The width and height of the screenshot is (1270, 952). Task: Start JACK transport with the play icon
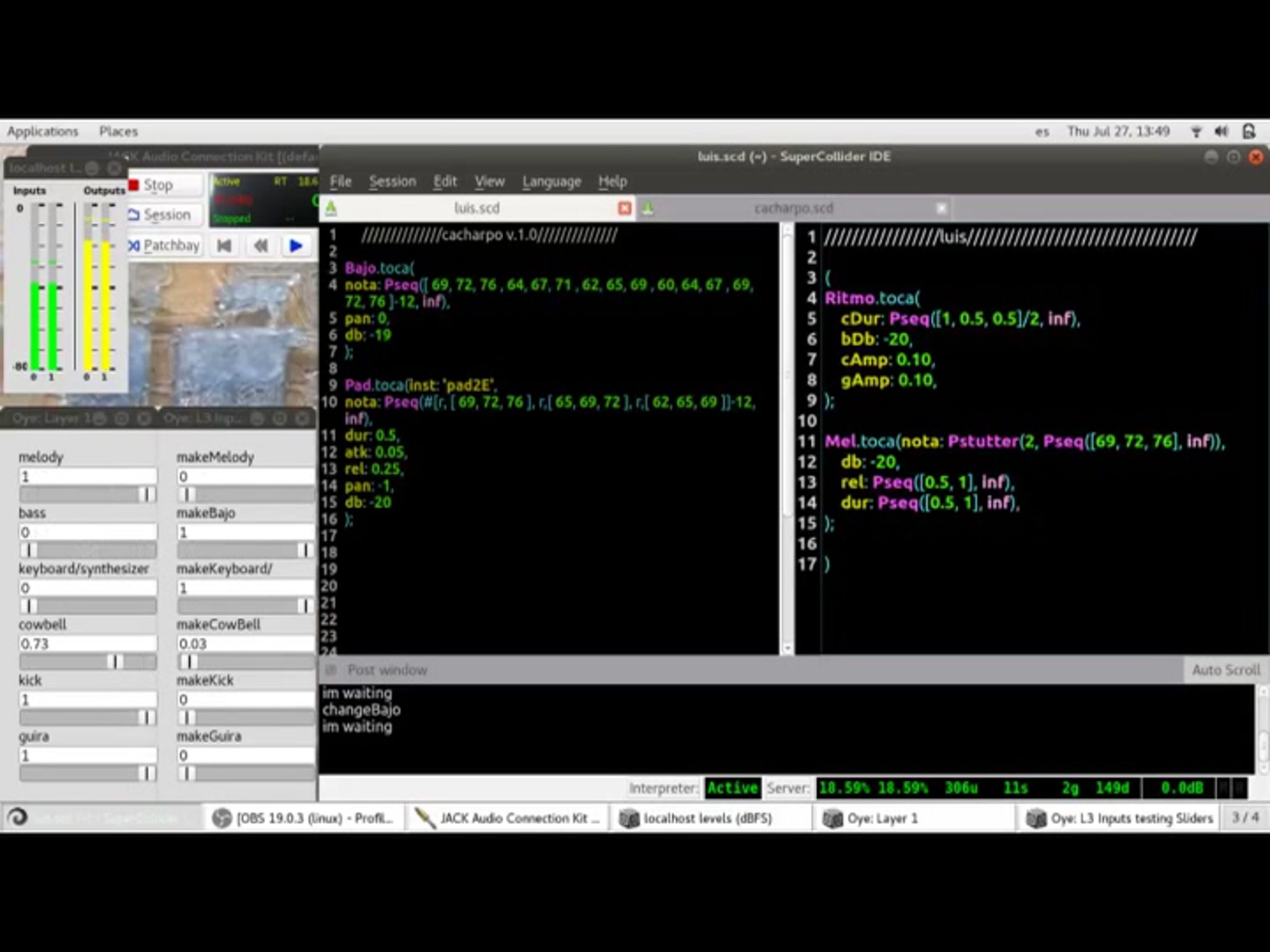point(296,246)
